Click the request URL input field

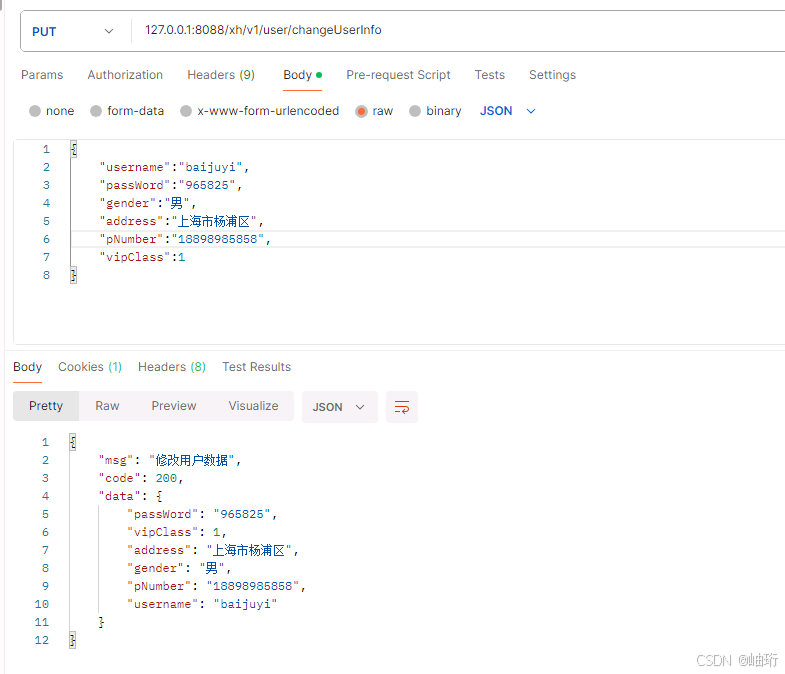coord(458,30)
